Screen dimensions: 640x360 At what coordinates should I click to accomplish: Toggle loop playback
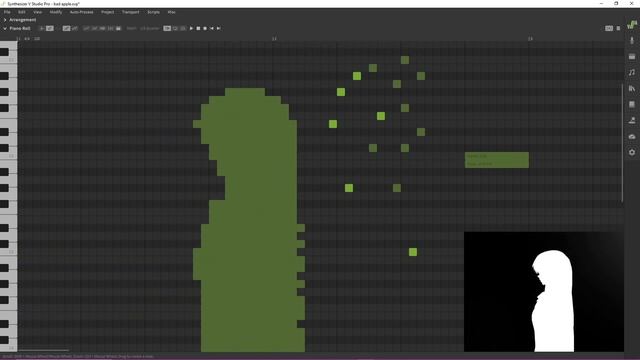tap(176, 28)
